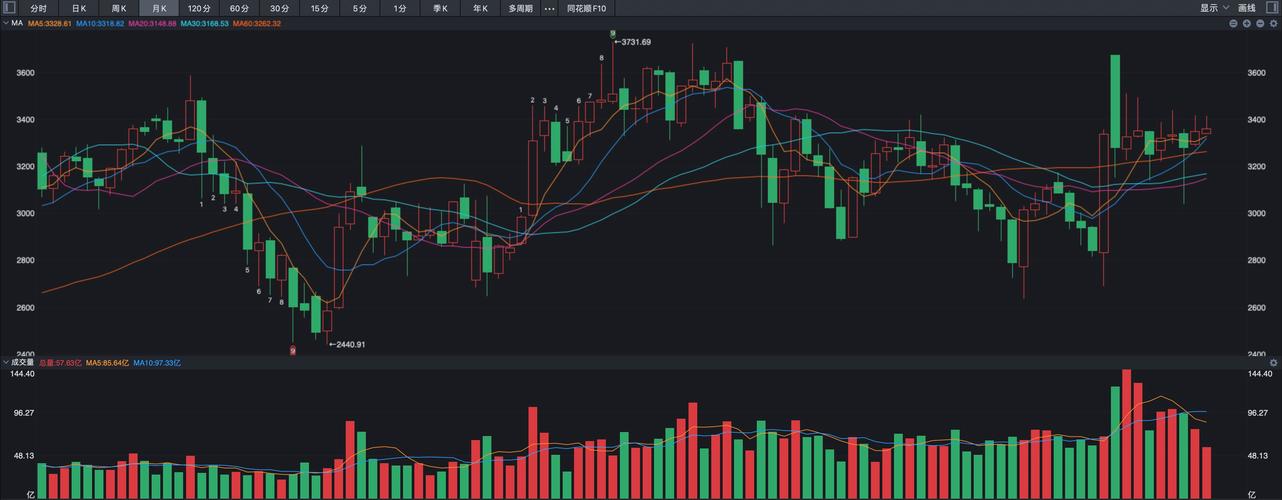Viewport: 1282px width, 500px height.
Task: Click the 3731.69 high price marker
Action: click(634, 42)
